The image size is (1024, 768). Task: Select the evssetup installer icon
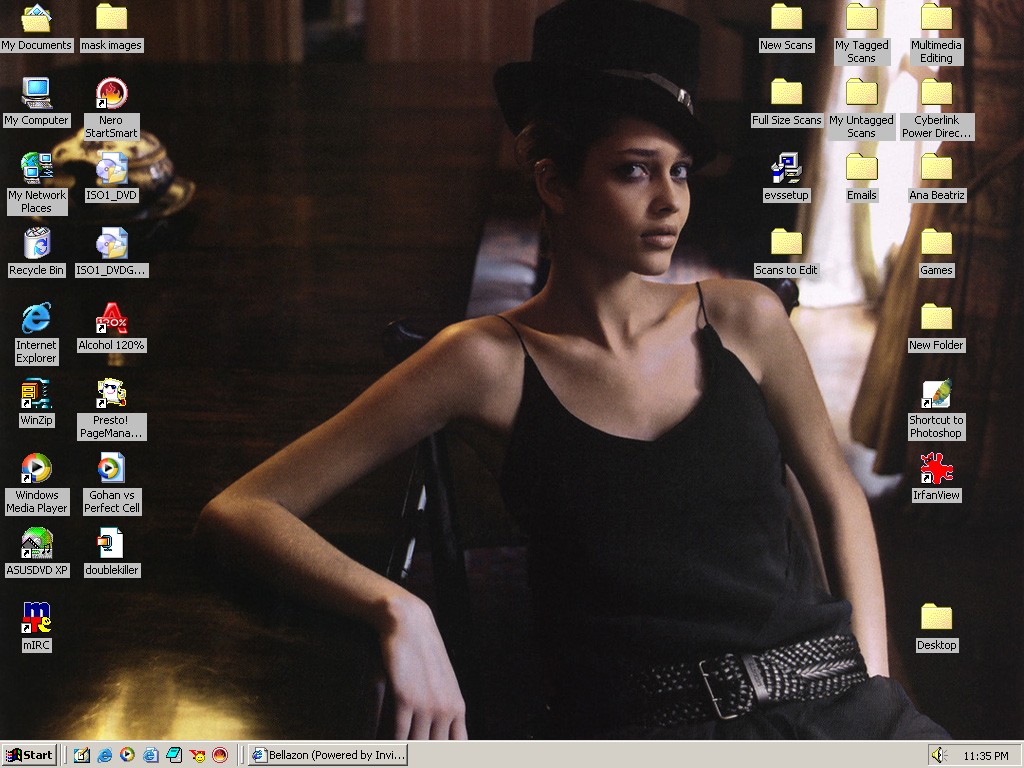[786, 168]
